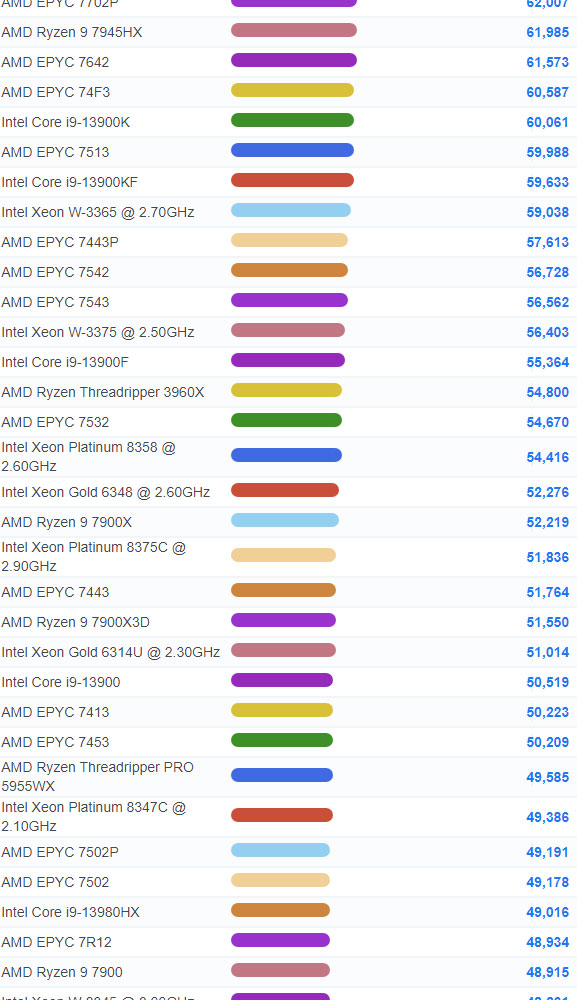The height and width of the screenshot is (1000, 577).
Task: Open Intel Xeon Platinum 8375C link
Action: point(93,557)
